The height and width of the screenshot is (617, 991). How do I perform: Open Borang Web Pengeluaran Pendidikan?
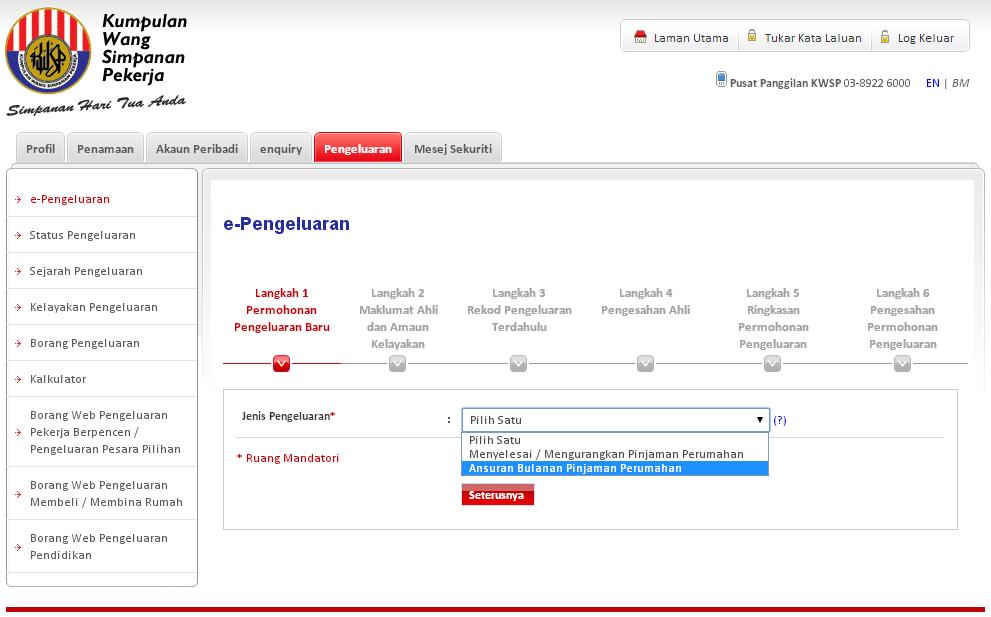coord(98,546)
